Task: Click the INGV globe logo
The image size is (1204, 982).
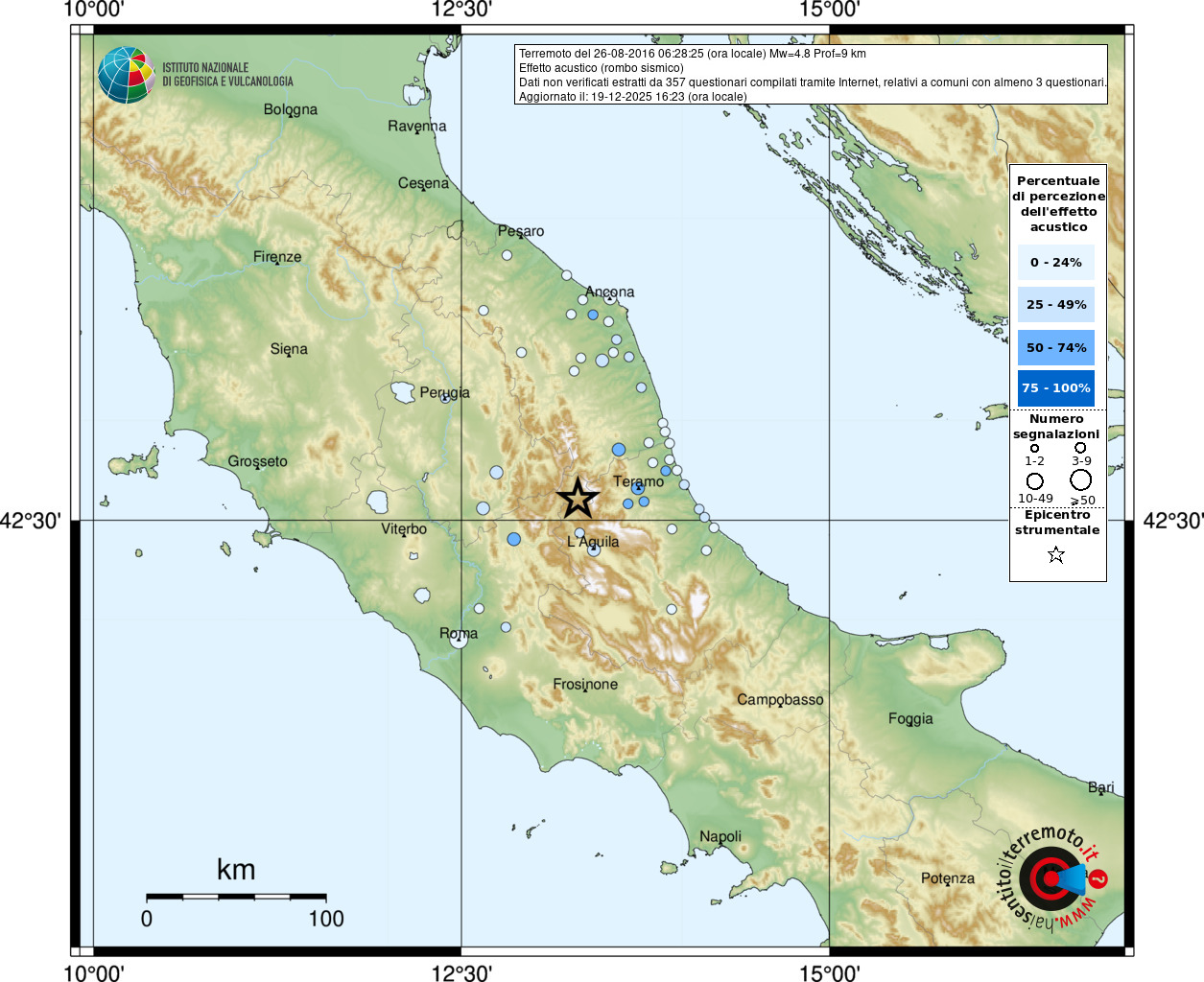Action: 126,75
